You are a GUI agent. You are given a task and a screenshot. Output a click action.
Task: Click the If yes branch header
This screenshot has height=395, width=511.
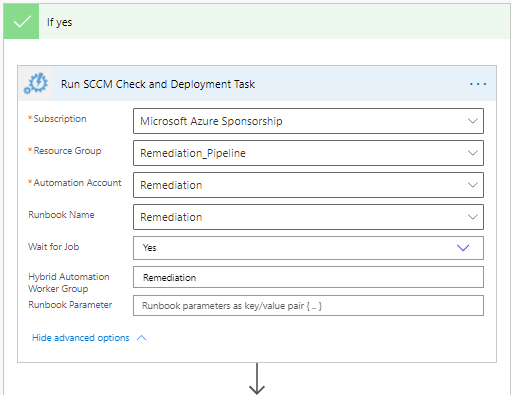(257, 22)
